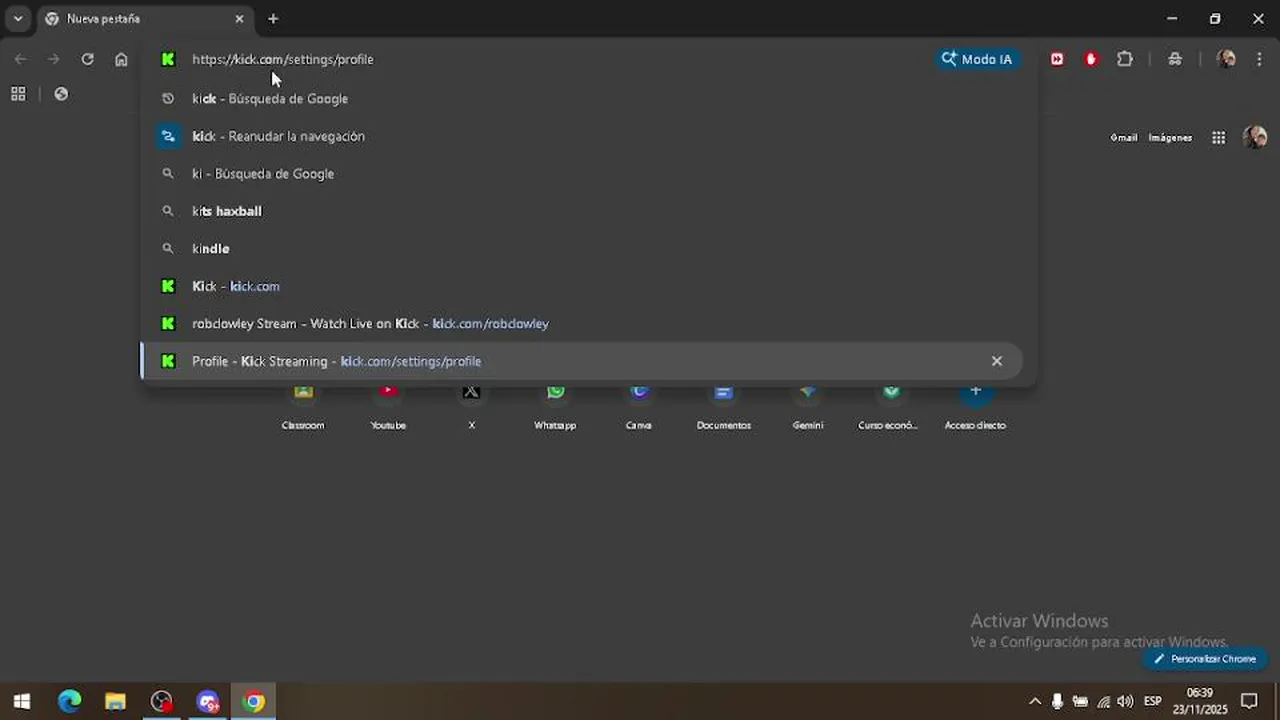Viewport: 1280px width, 720px height.
Task: Open the Chrome profile avatar in toolbar
Action: coord(1226,59)
